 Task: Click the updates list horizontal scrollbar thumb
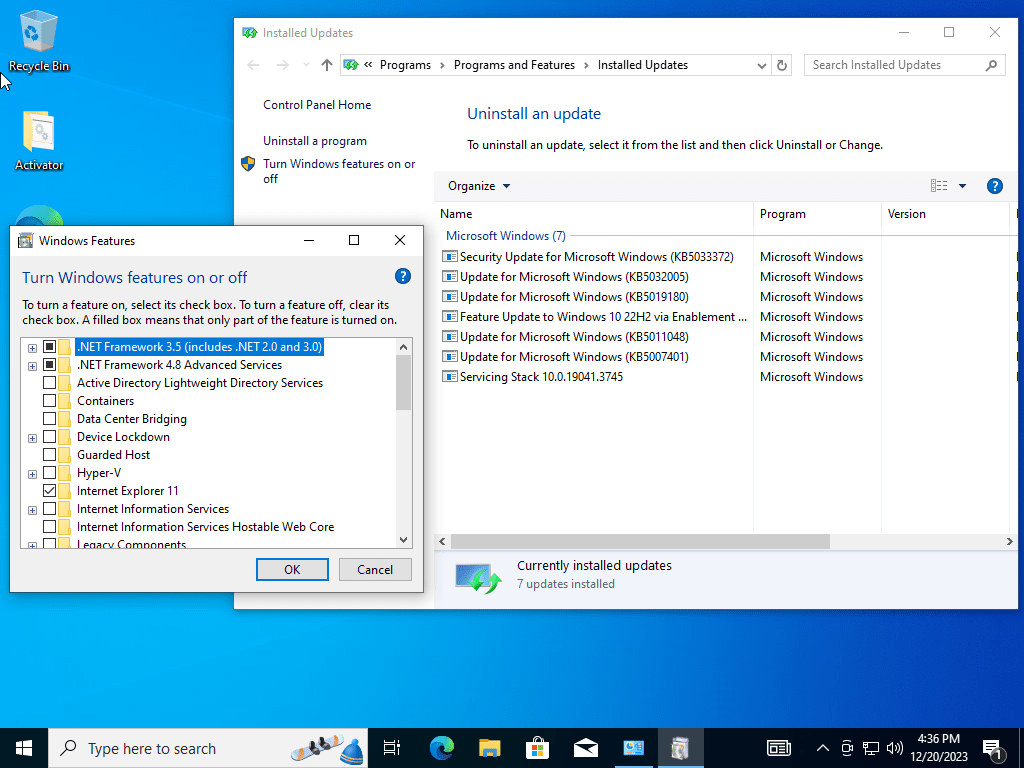click(640, 541)
